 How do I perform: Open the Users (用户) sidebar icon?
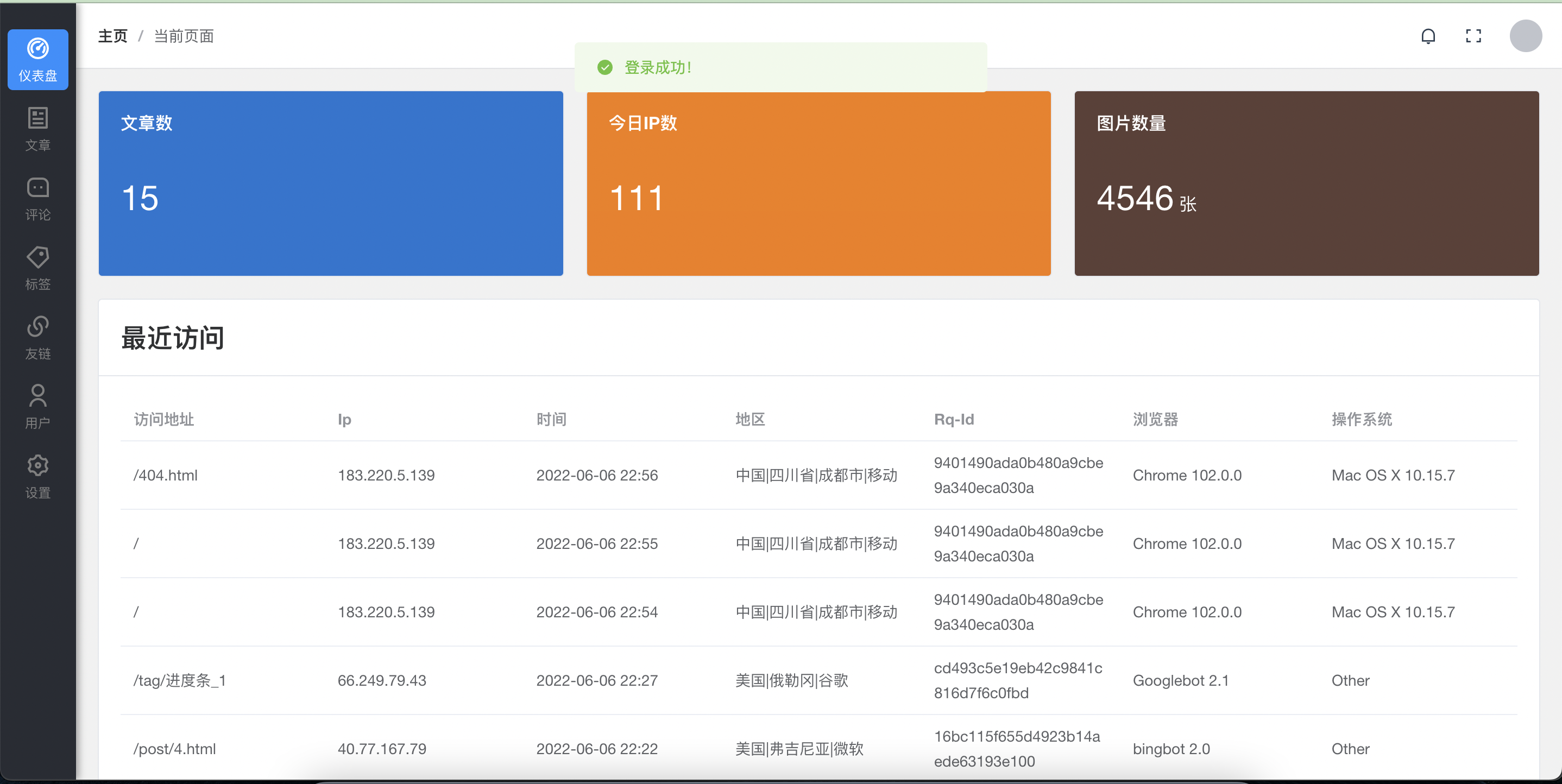pyautogui.click(x=37, y=406)
